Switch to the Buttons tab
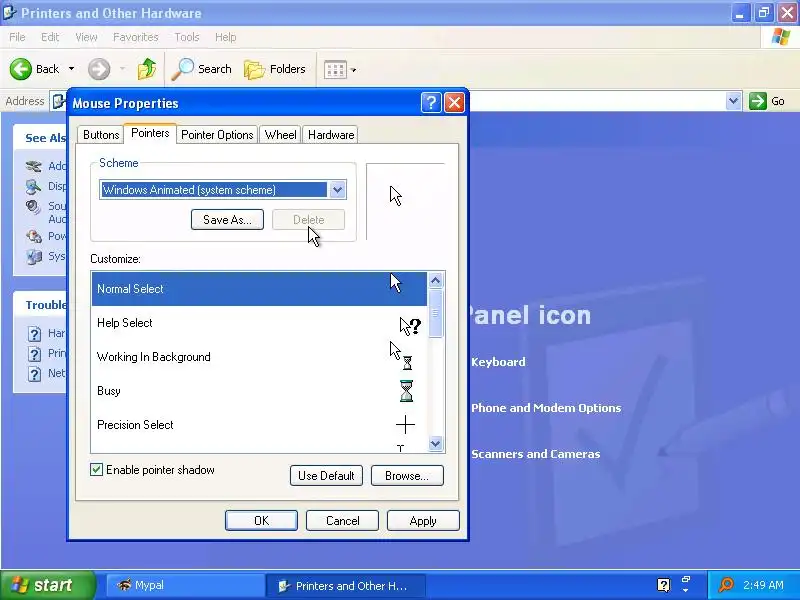Image resolution: width=800 pixels, height=600 pixels. 101,135
